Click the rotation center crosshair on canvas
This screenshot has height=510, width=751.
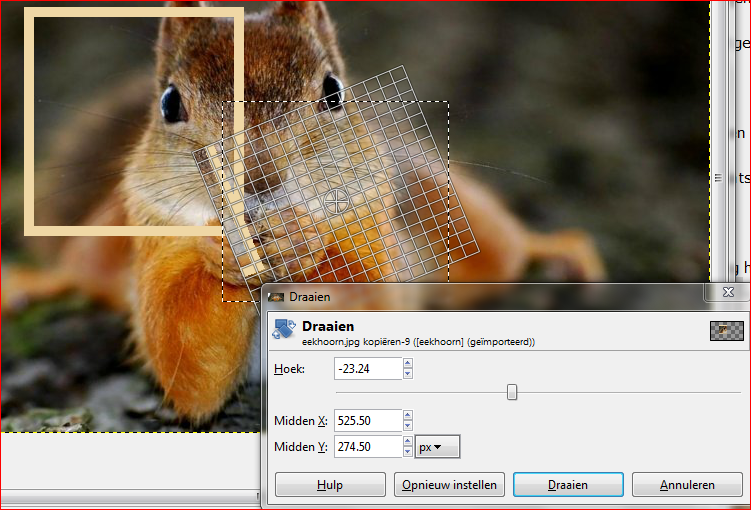pos(338,200)
